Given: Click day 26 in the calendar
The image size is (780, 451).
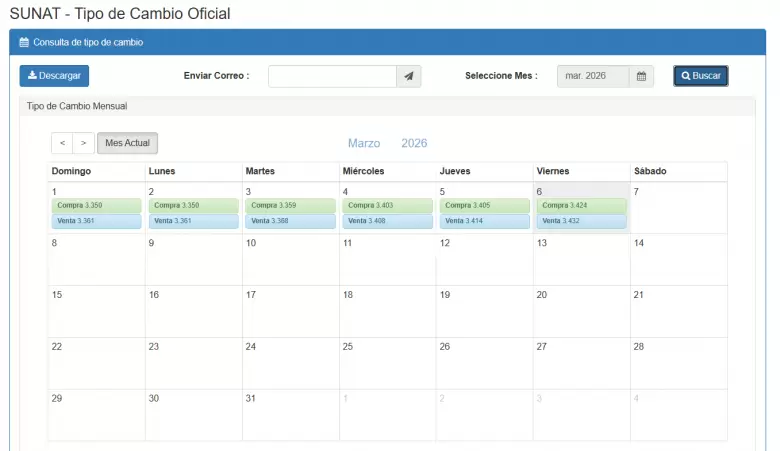Looking at the screenshot, I should pyautogui.click(x=445, y=347).
